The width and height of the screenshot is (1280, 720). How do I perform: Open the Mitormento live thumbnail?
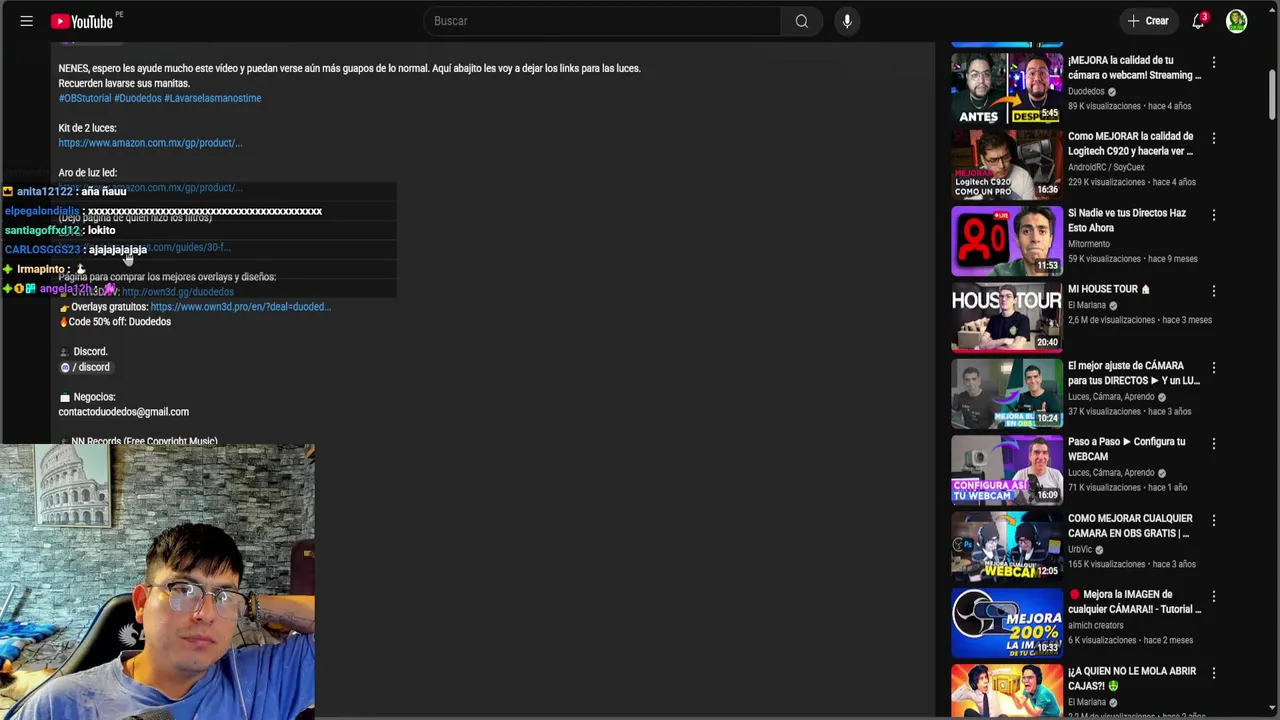point(1007,241)
